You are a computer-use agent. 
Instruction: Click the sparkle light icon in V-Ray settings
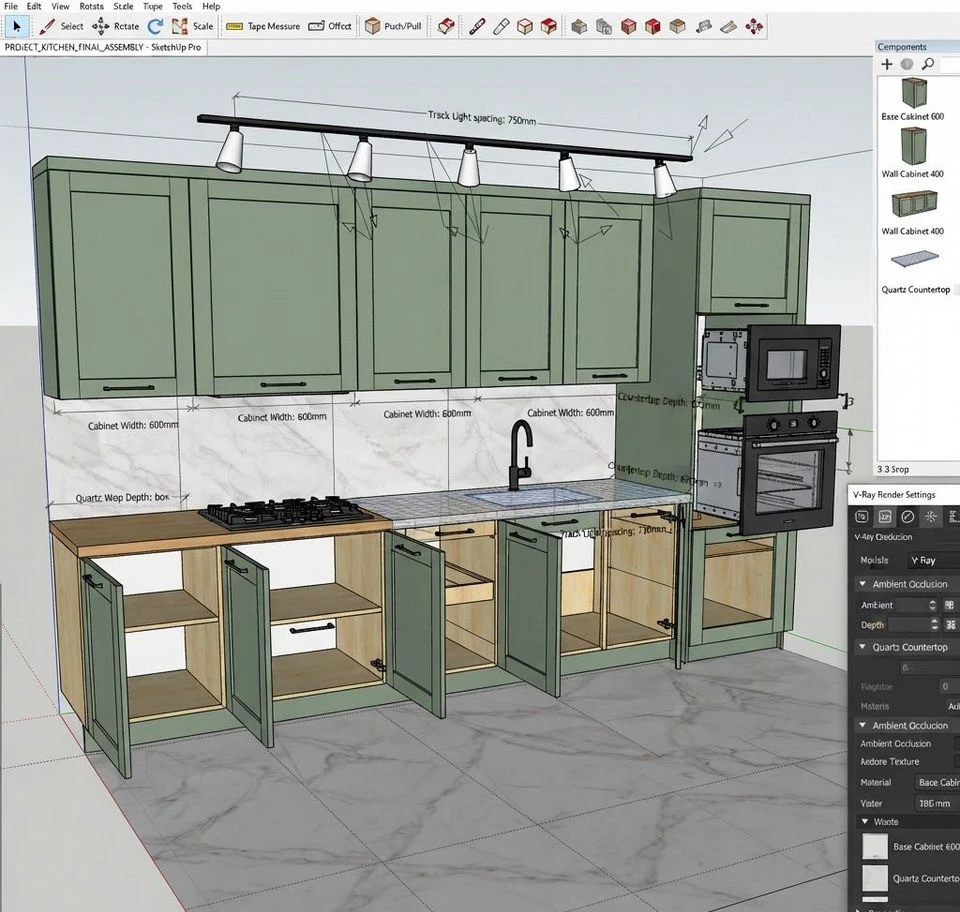931,517
